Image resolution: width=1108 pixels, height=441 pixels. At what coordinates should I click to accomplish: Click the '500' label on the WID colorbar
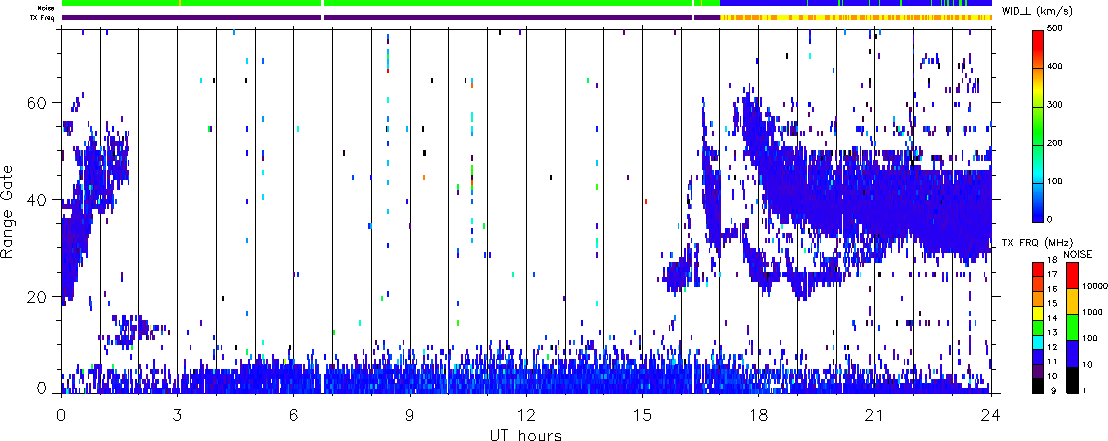click(x=1053, y=30)
